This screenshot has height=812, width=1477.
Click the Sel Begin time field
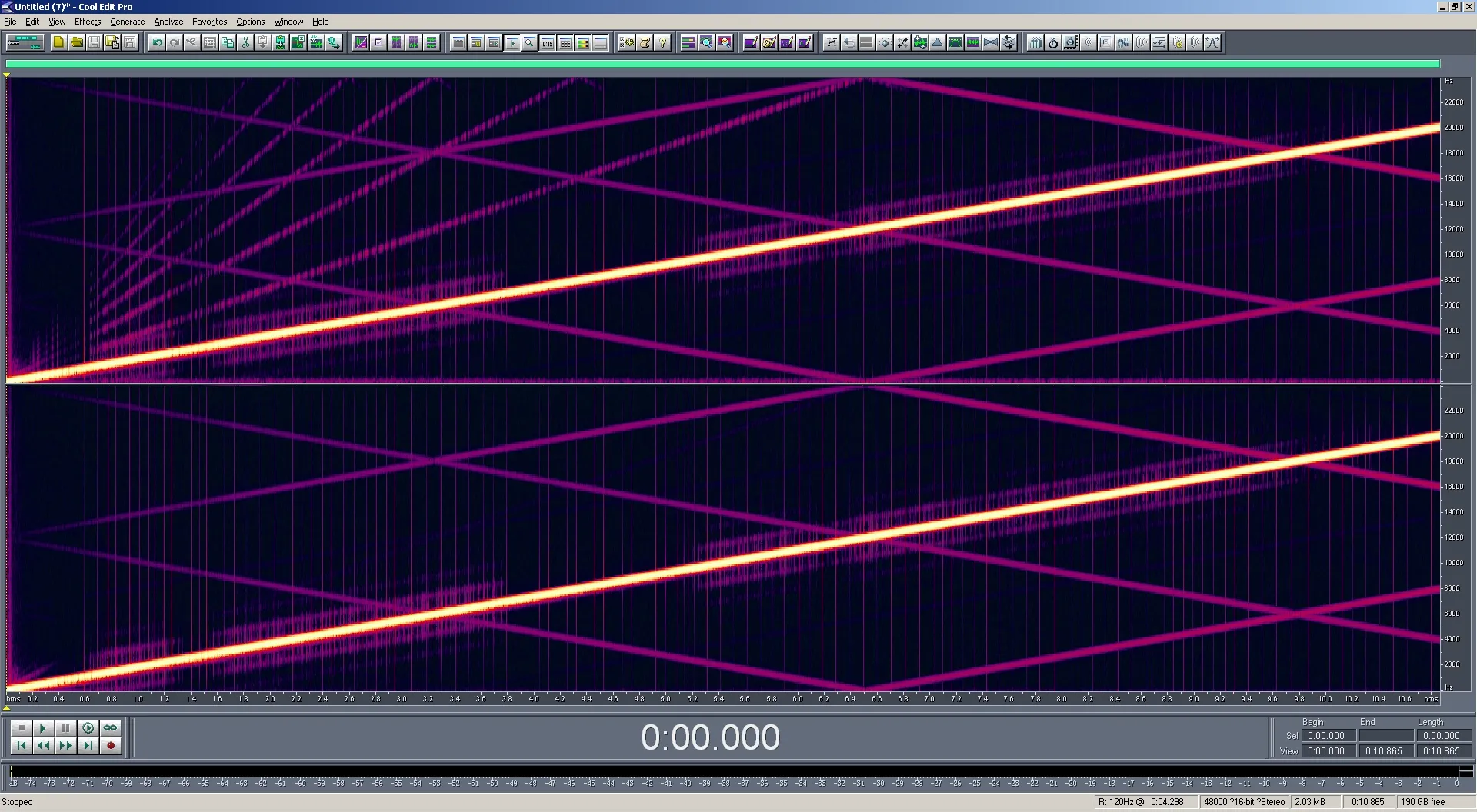click(x=1328, y=736)
